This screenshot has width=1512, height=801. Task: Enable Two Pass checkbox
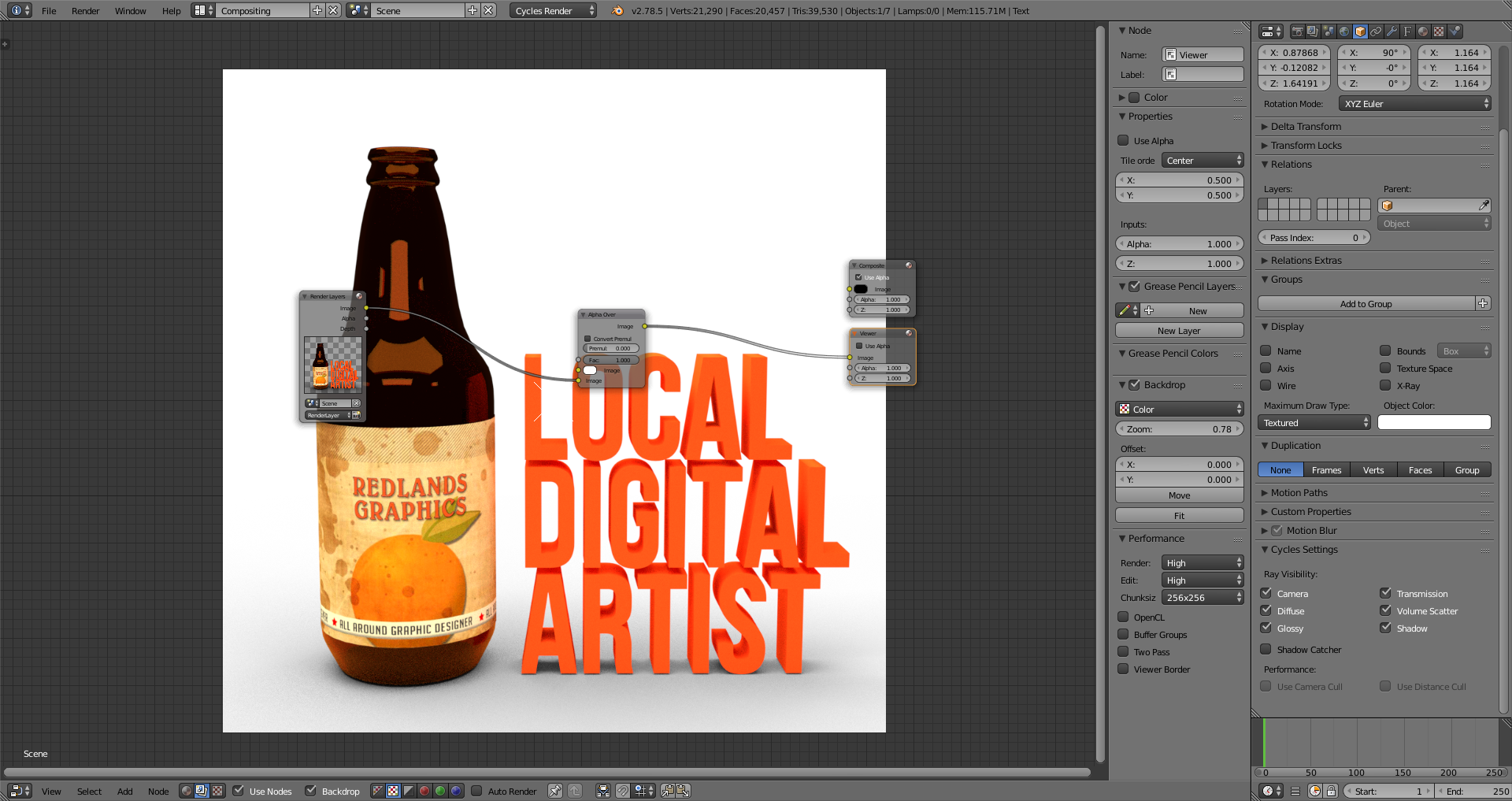click(1124, 651)
